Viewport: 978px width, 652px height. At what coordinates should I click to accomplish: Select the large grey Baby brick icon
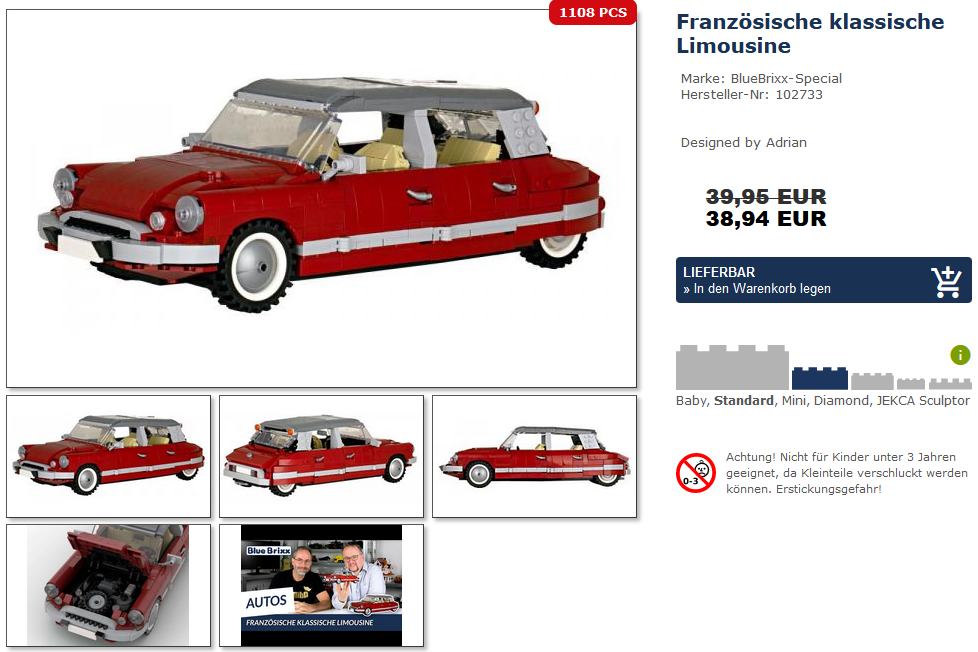pos(732,367)
